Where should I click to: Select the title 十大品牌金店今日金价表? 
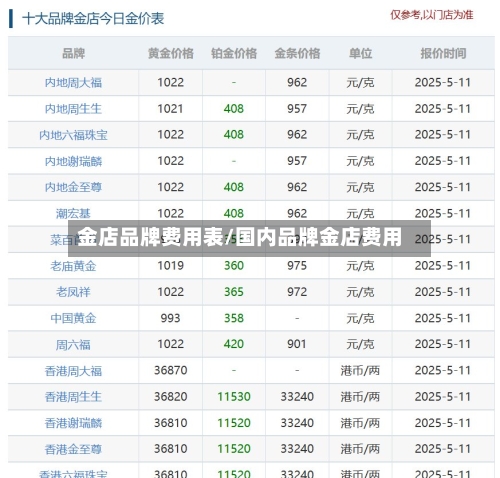click(x=93, y=19)
